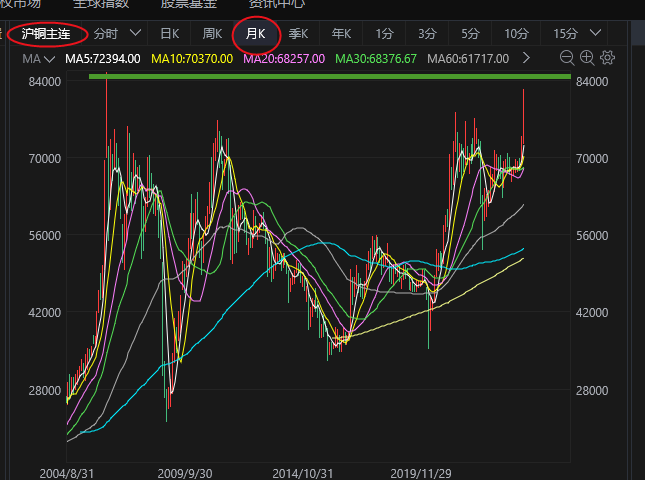The width and height of the screenshot is (645, 480).
Task: Click the left axis 84000 price label
Action: coord(45,81)
